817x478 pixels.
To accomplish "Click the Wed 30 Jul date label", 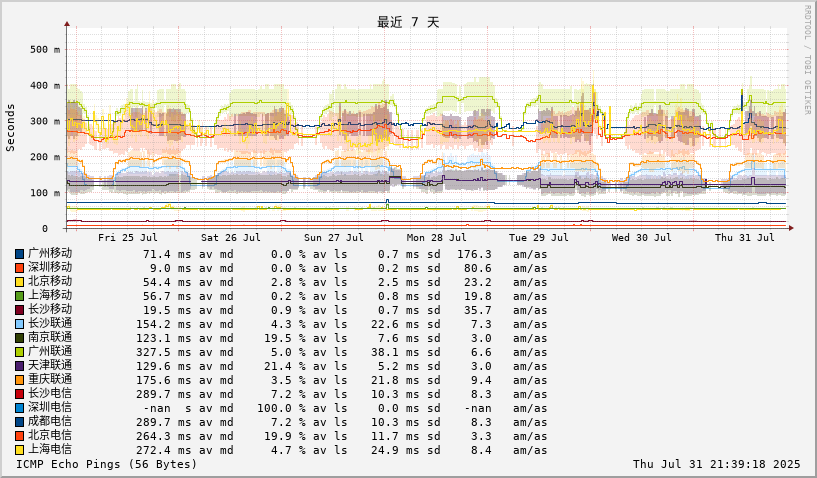I will pos(641,238).
